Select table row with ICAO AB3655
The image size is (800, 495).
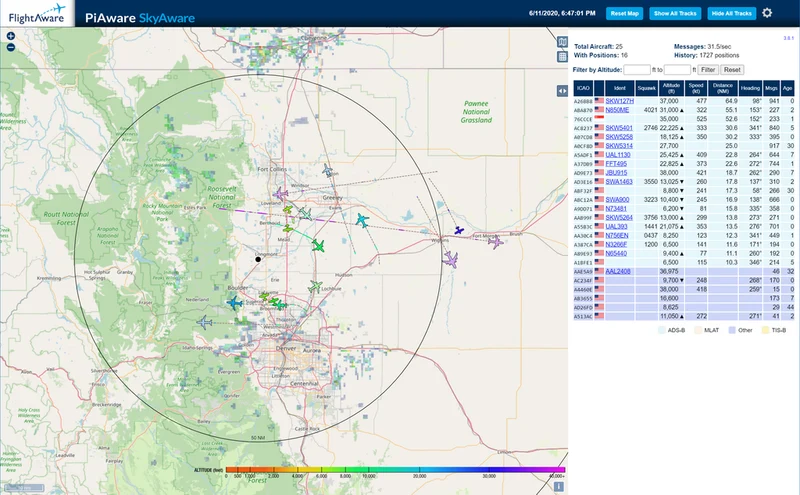684,298
